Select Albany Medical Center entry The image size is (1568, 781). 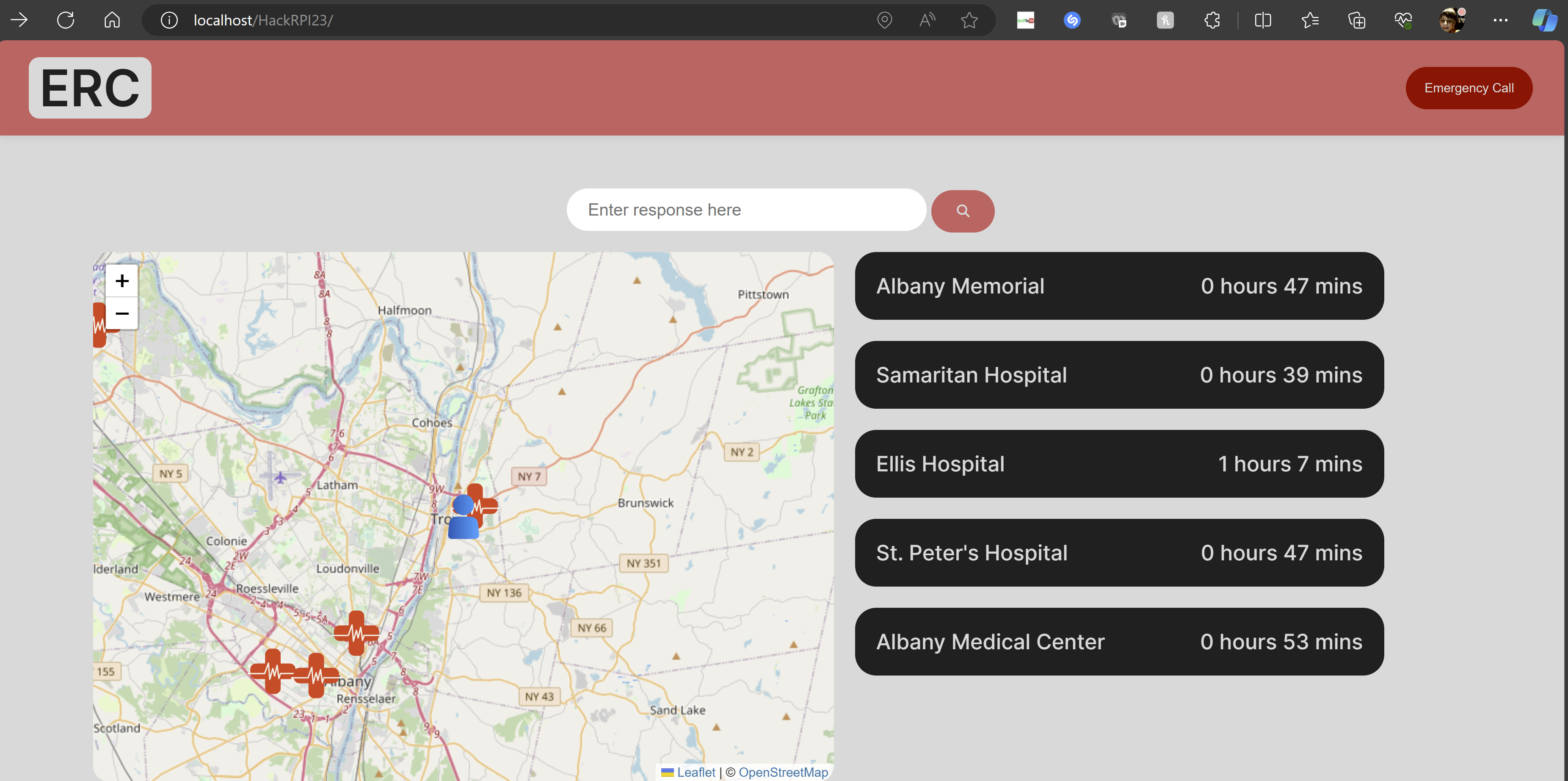tap(1119, 642)
